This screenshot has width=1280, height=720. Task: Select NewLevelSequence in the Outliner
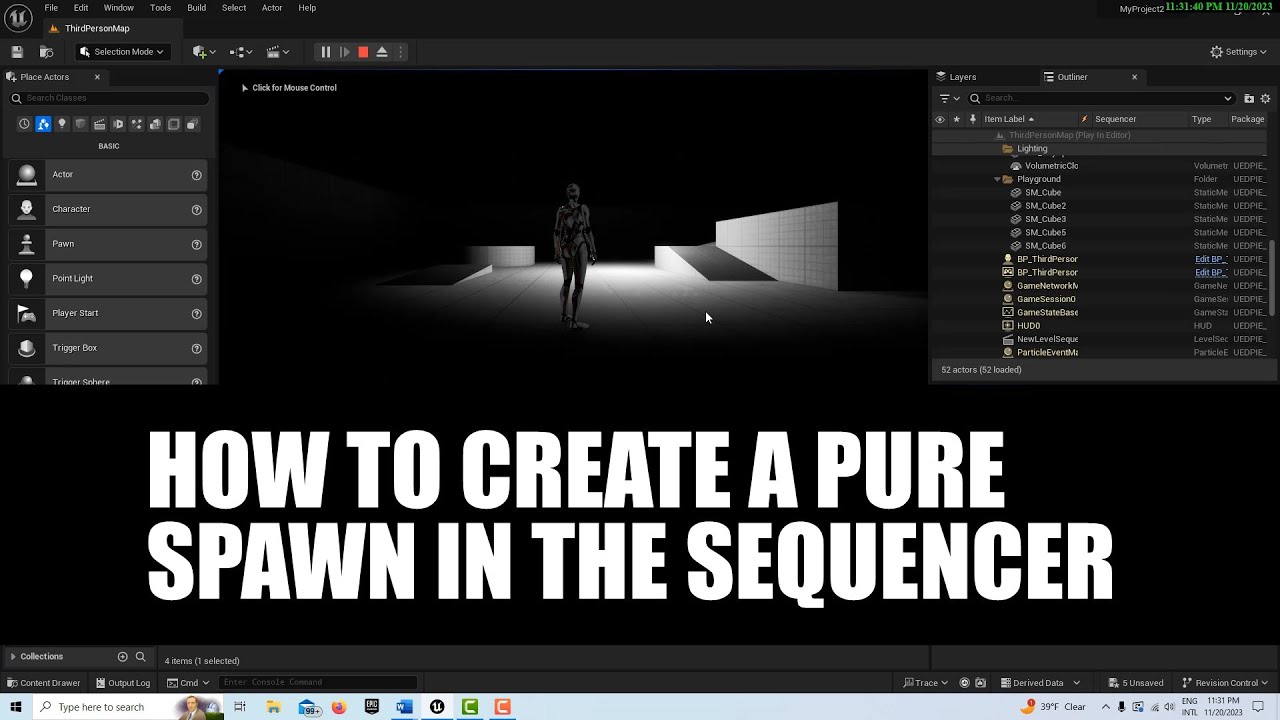coord(1047,339)
